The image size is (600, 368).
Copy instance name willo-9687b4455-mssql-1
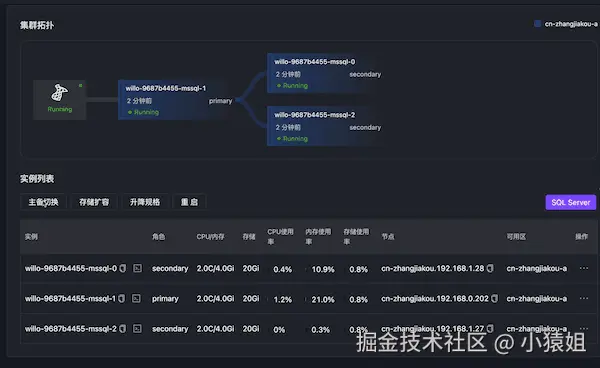click(x=122, y=298)
